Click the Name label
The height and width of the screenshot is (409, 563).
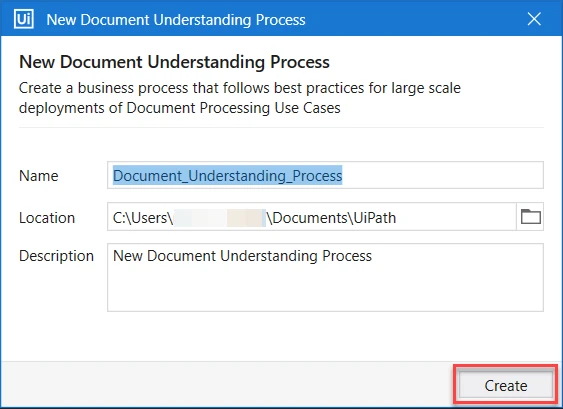click(x=38, y=176)
